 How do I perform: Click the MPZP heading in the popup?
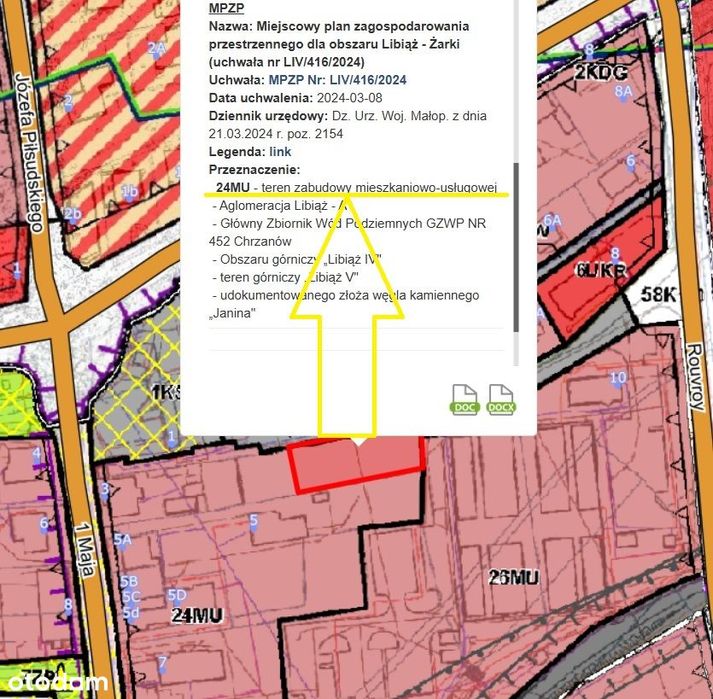226,8
